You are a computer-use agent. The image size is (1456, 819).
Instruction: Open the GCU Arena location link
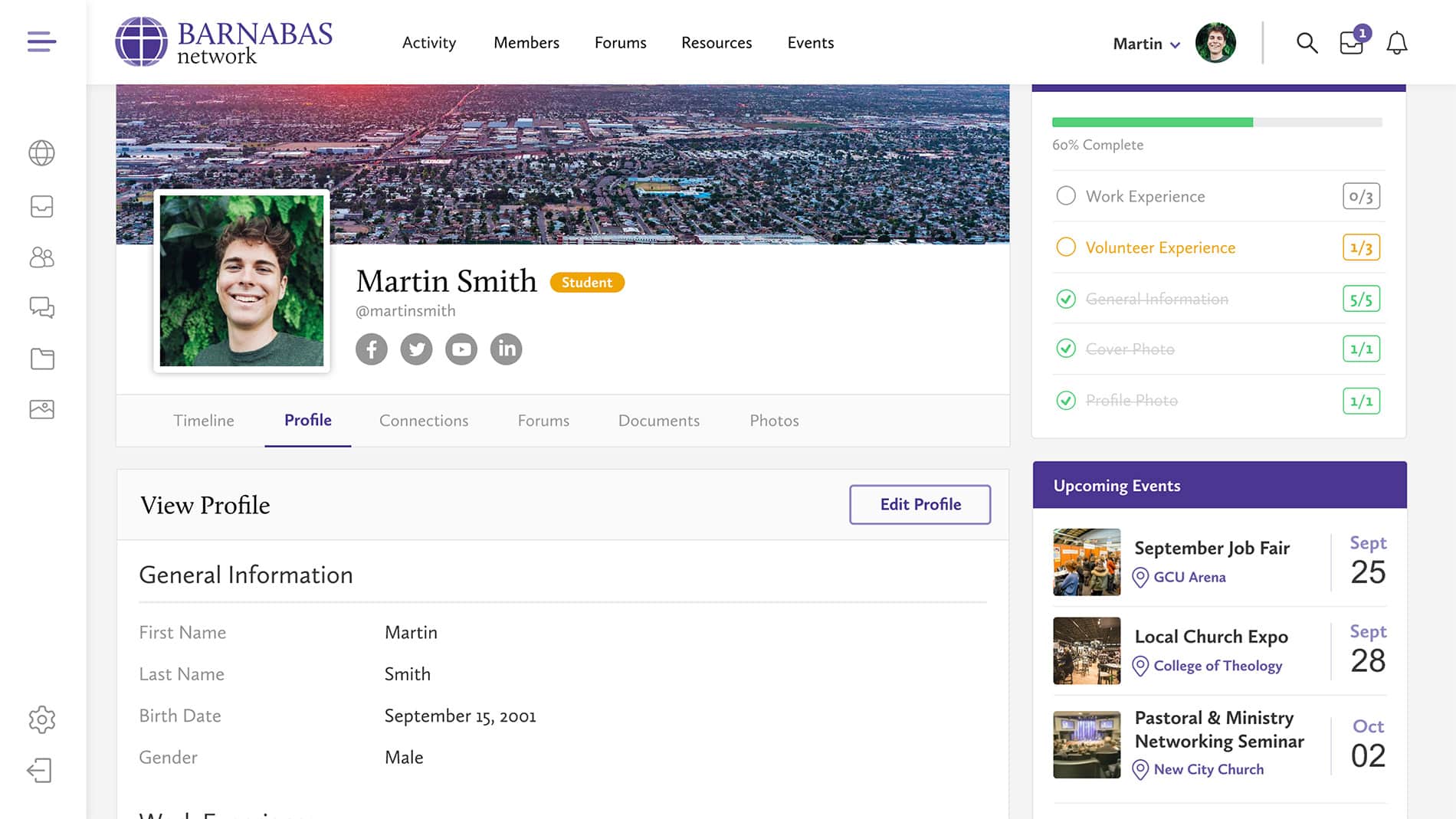[x=1189, y=577]
